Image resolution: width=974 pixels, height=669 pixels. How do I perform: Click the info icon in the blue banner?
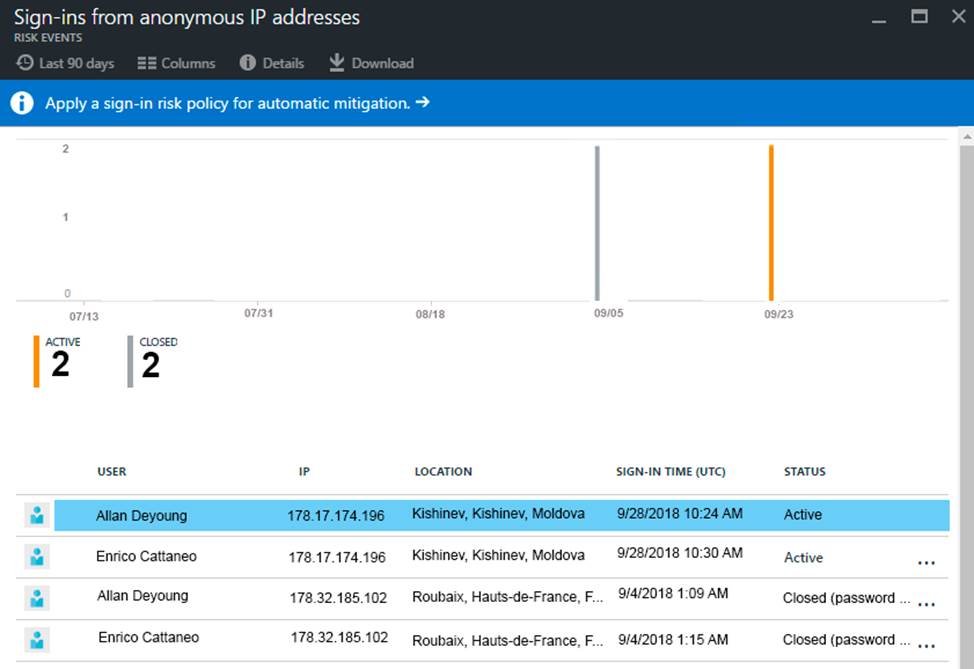(22, 103)
